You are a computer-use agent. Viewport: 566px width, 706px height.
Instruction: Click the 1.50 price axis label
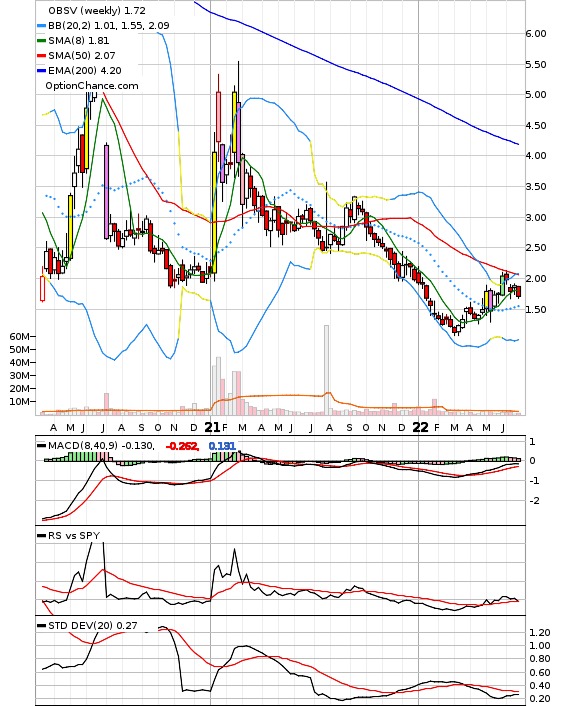click(536, 310)
